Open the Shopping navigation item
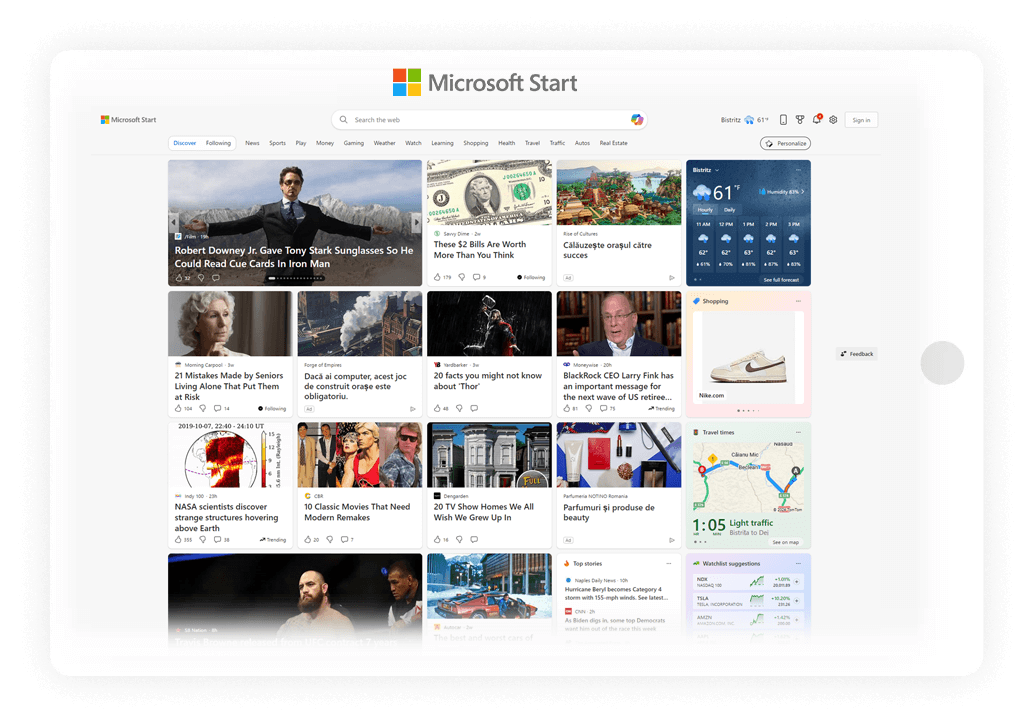This screenshot has width=1034, height=726. [x=475, y=143]
